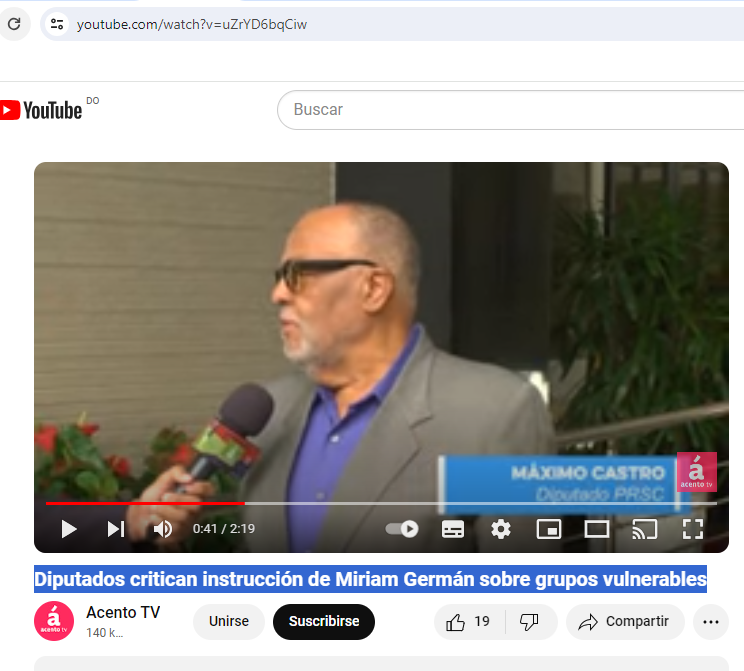Enable miniplayer mode
Viewport: 744px width, 671px height.
coord(549,529)
